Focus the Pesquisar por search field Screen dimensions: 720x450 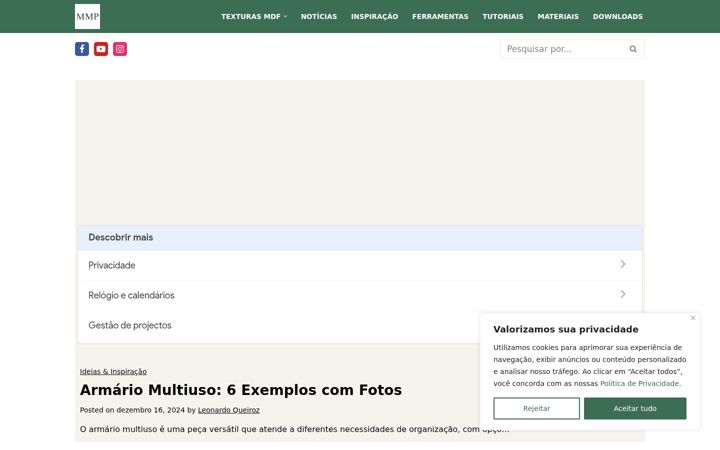click(x=572, y=49)
